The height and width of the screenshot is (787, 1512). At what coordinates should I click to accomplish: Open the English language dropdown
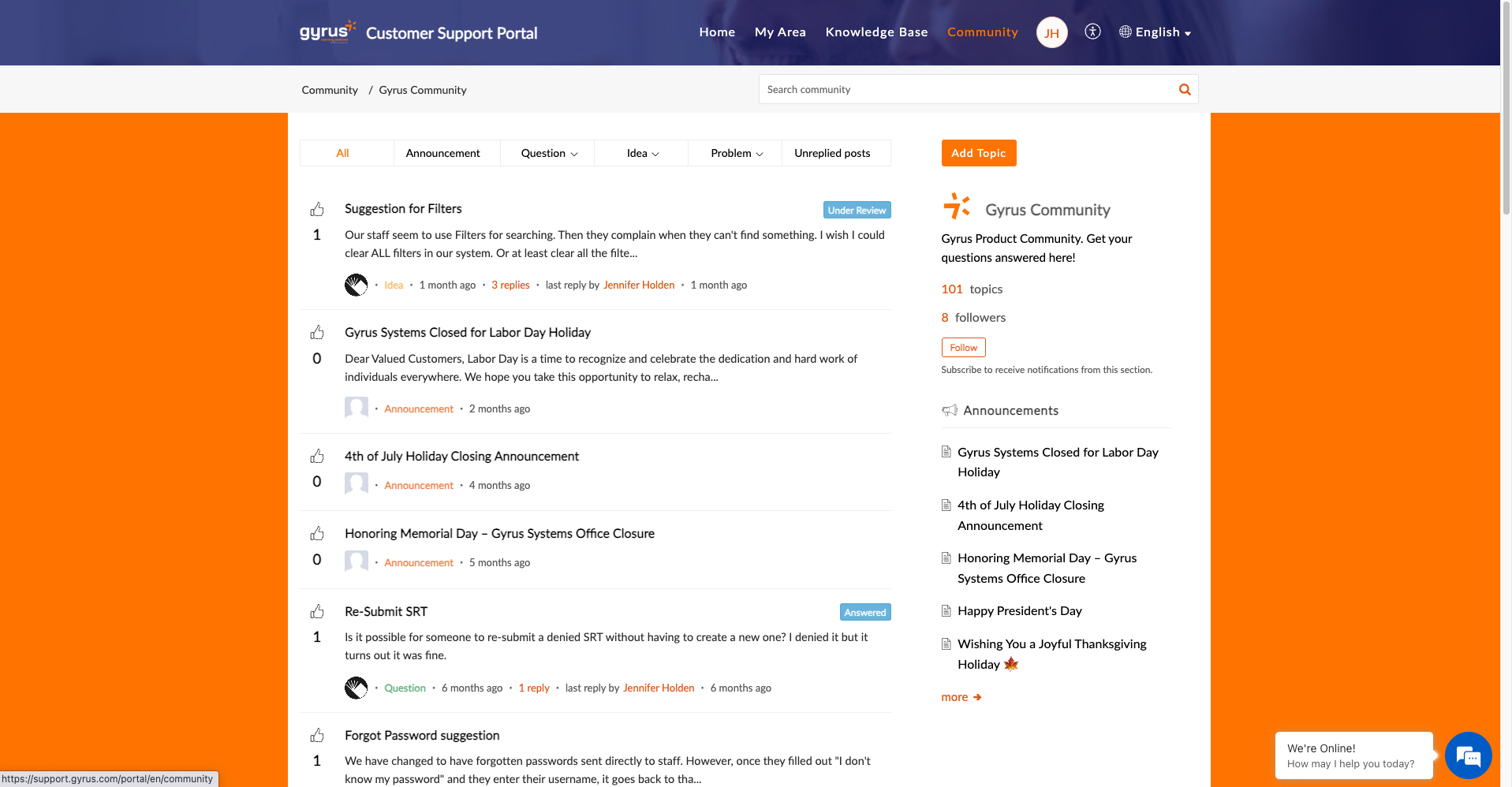coord(1155,32)
